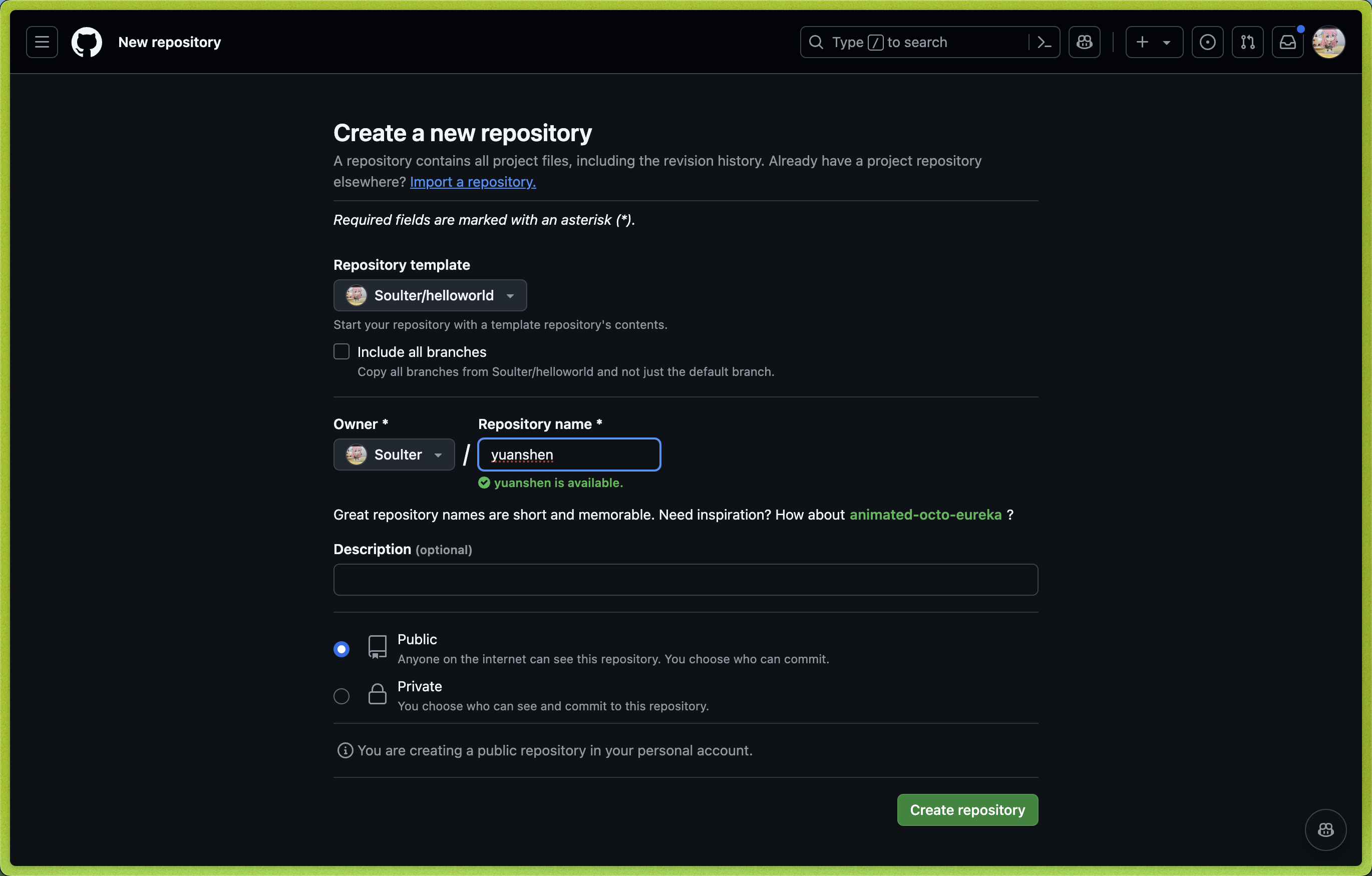
Task: Open the hamburger navigation menu
Action: 41,42
